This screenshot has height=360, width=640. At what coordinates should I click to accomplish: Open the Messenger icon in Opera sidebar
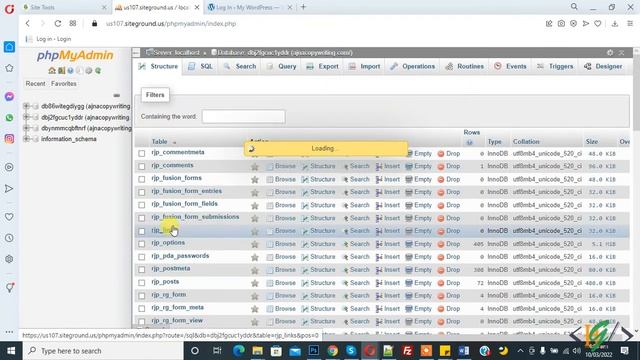(x=9, y=96)
